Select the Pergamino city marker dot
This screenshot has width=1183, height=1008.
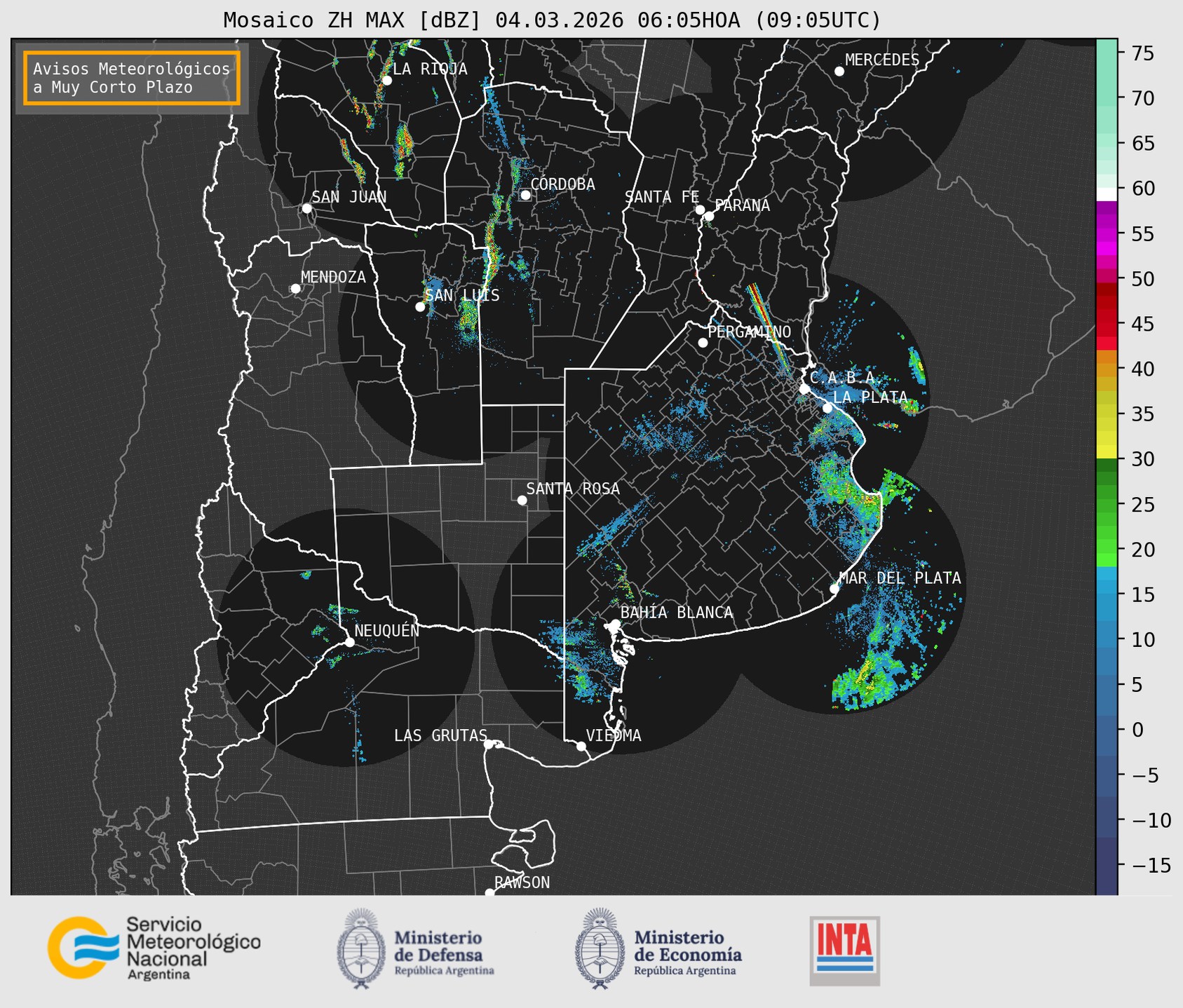coord(703,343)
